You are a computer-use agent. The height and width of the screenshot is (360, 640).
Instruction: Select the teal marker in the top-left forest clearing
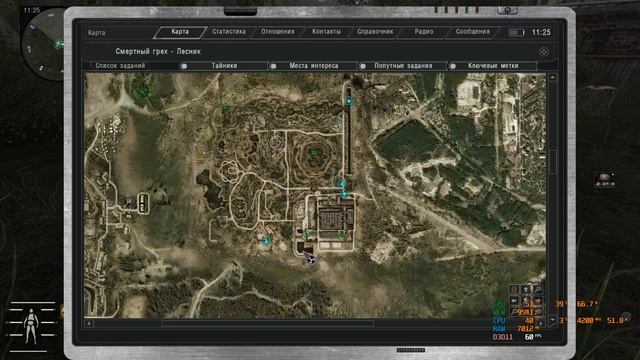(142, 93)
